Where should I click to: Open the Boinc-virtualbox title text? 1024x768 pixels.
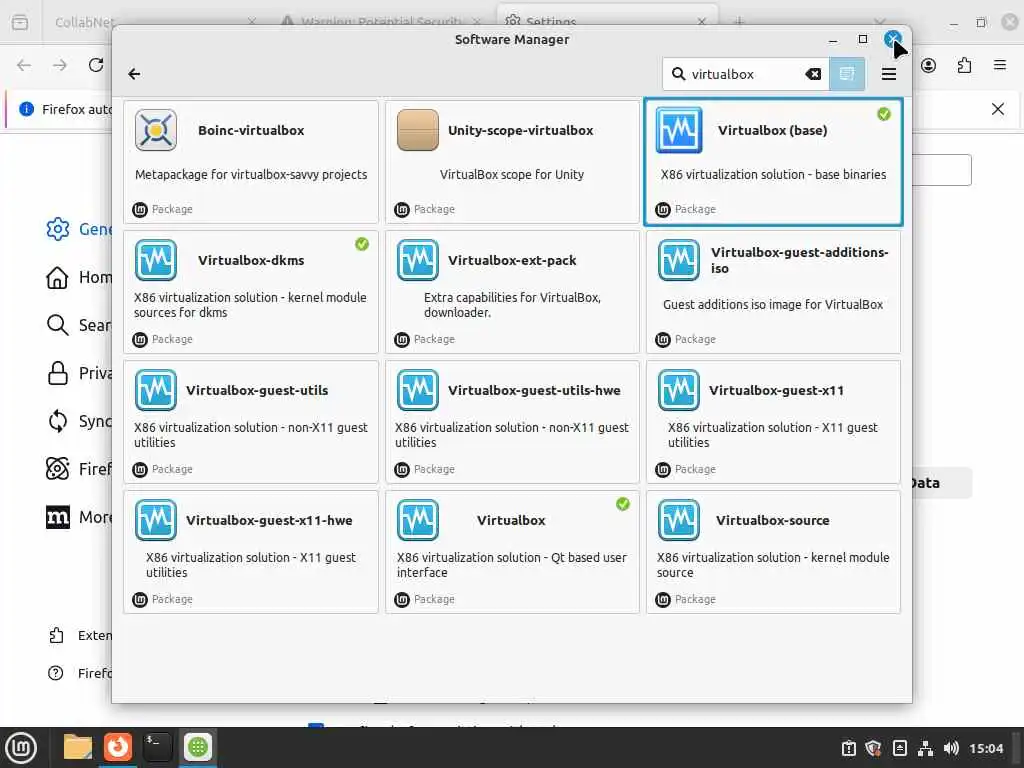coord(251,130)
